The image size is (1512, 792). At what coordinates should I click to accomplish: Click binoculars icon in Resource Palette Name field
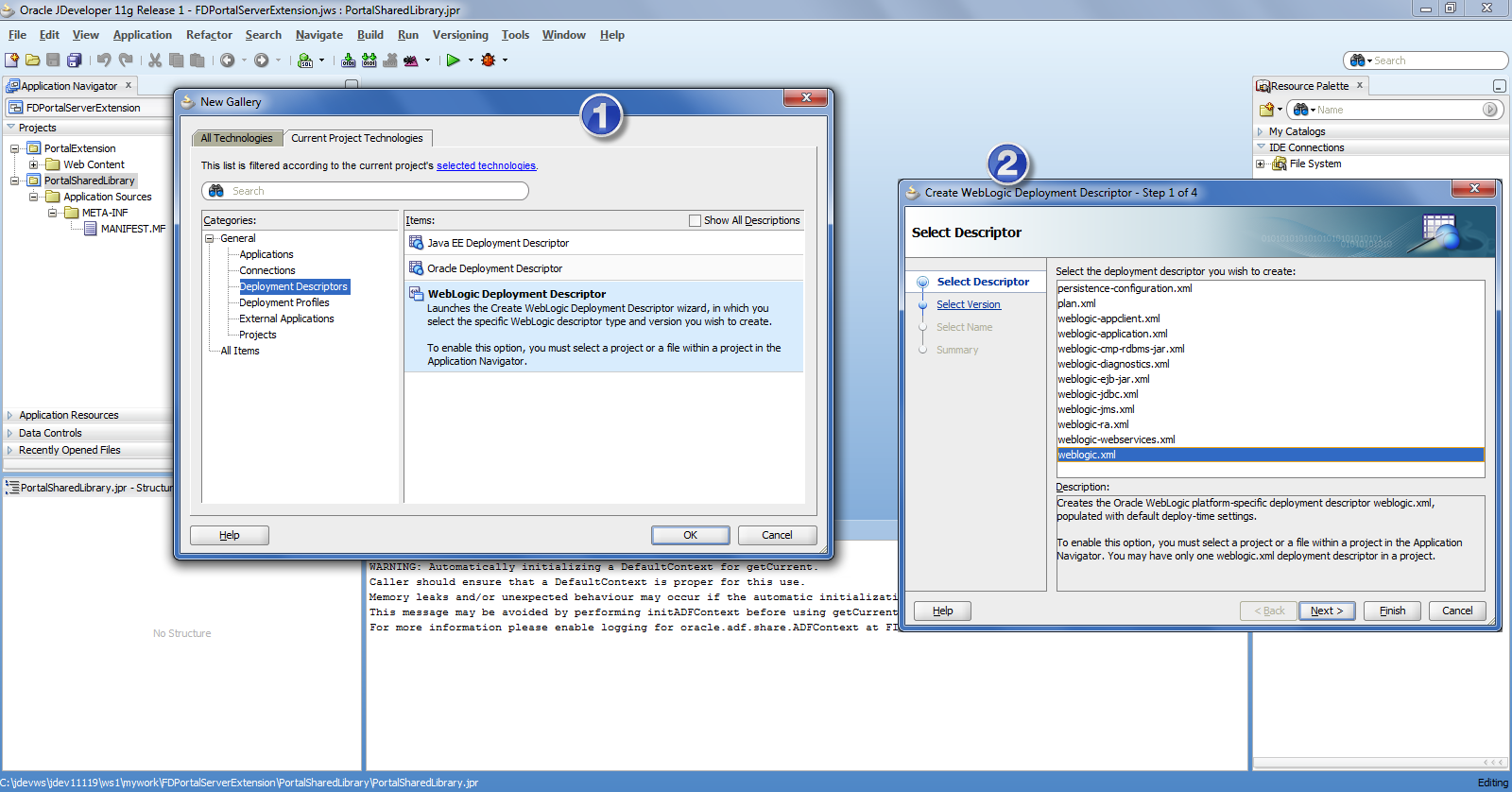pyautogui.click(x=1300, y=110)
